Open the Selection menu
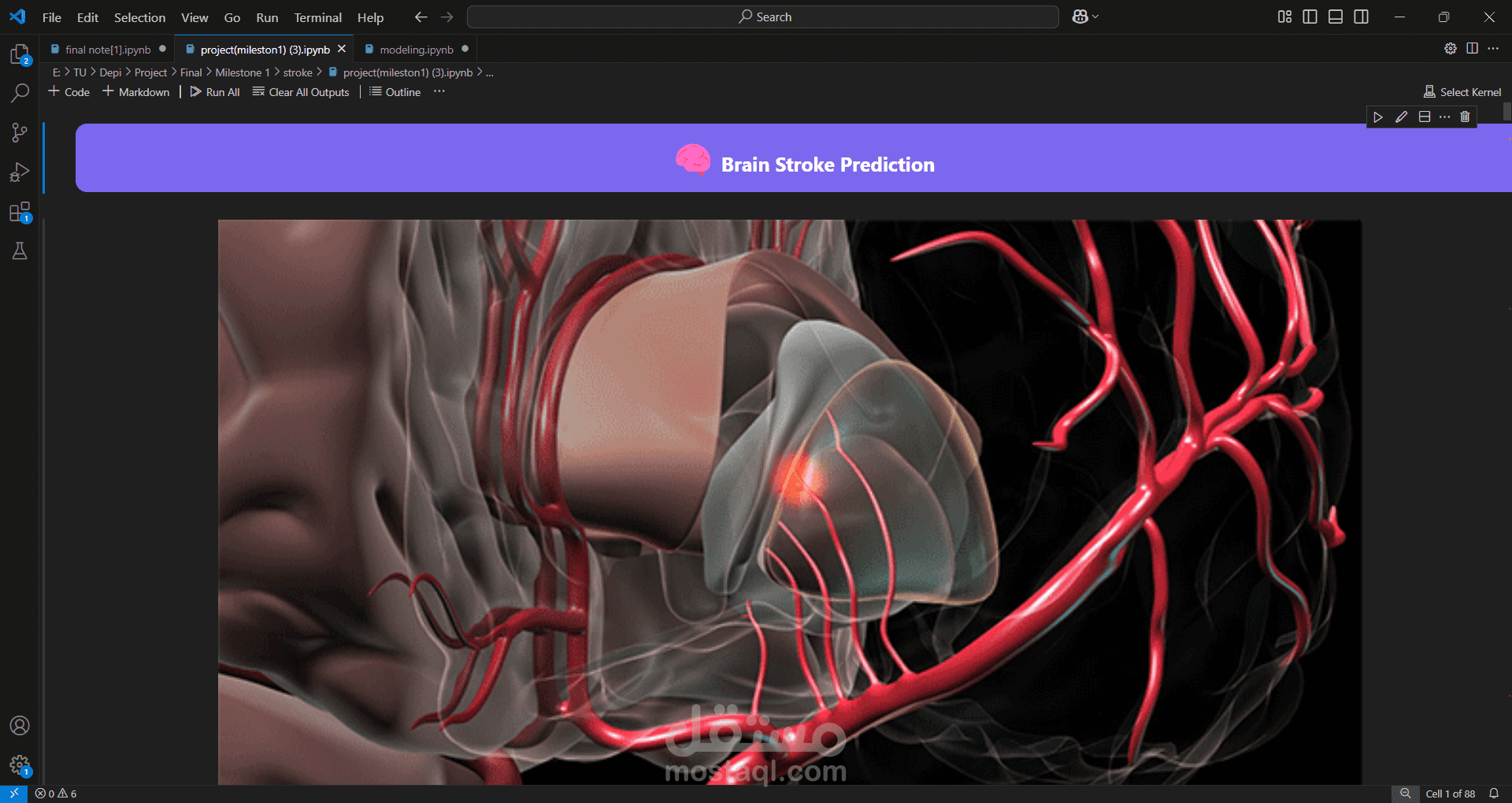 (x=139, y=17)
